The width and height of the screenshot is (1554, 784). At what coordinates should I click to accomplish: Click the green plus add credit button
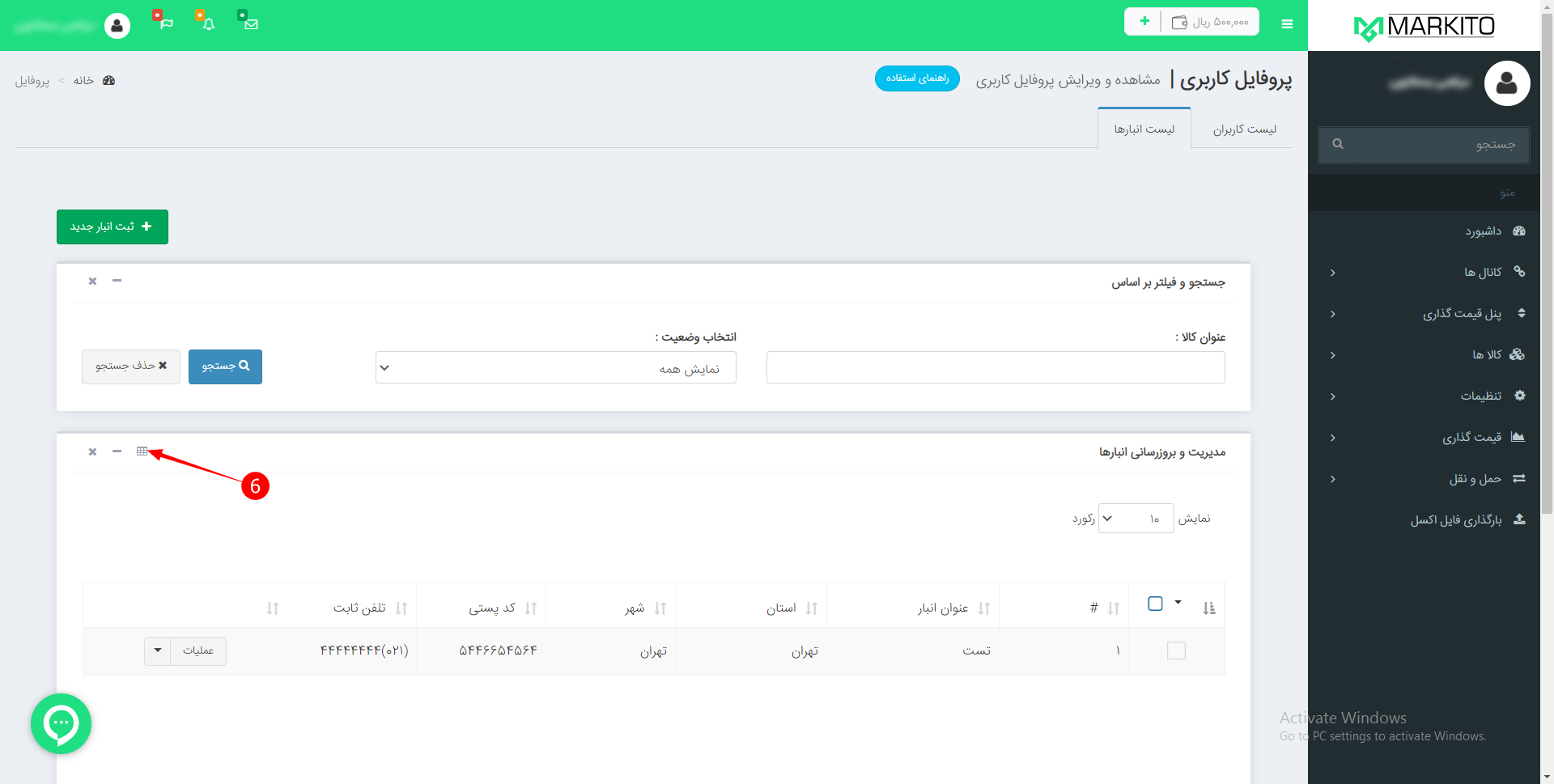(x=1144, y=22)
